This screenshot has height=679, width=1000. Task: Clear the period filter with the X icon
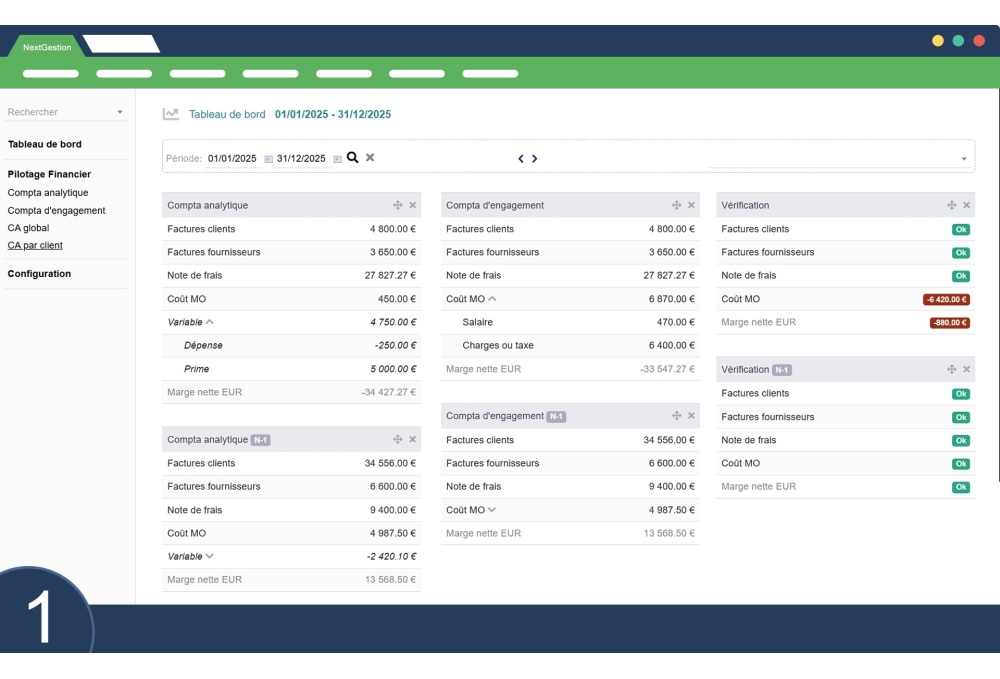[x=370, y=158]
